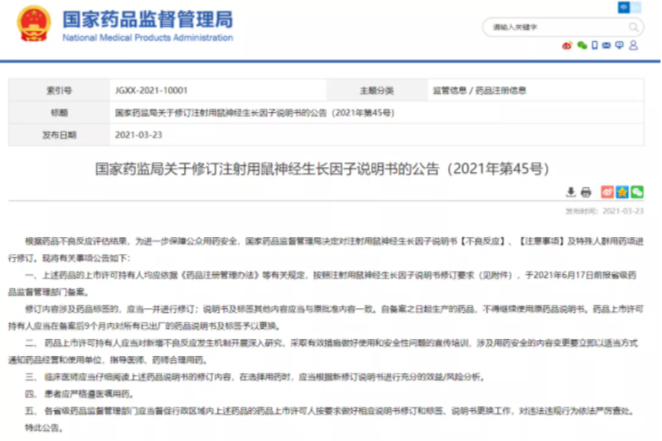Open the message bubble icon
The image size is (662, 441).
[x=619, y=45]
